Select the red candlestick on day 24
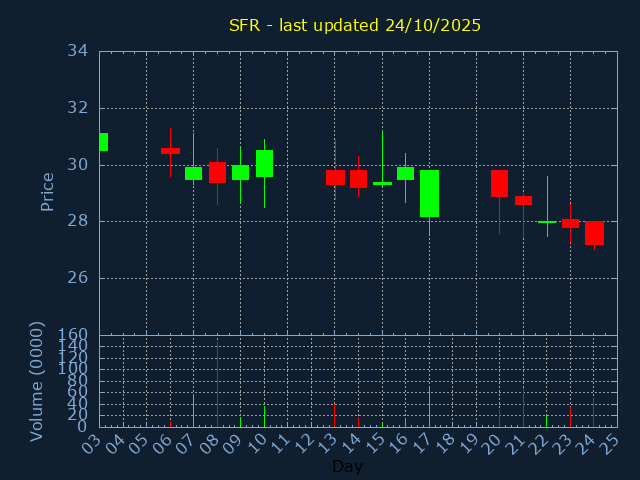Image resolution: width=640 pixels, height=480 pixels. click(x=594, y=233)
